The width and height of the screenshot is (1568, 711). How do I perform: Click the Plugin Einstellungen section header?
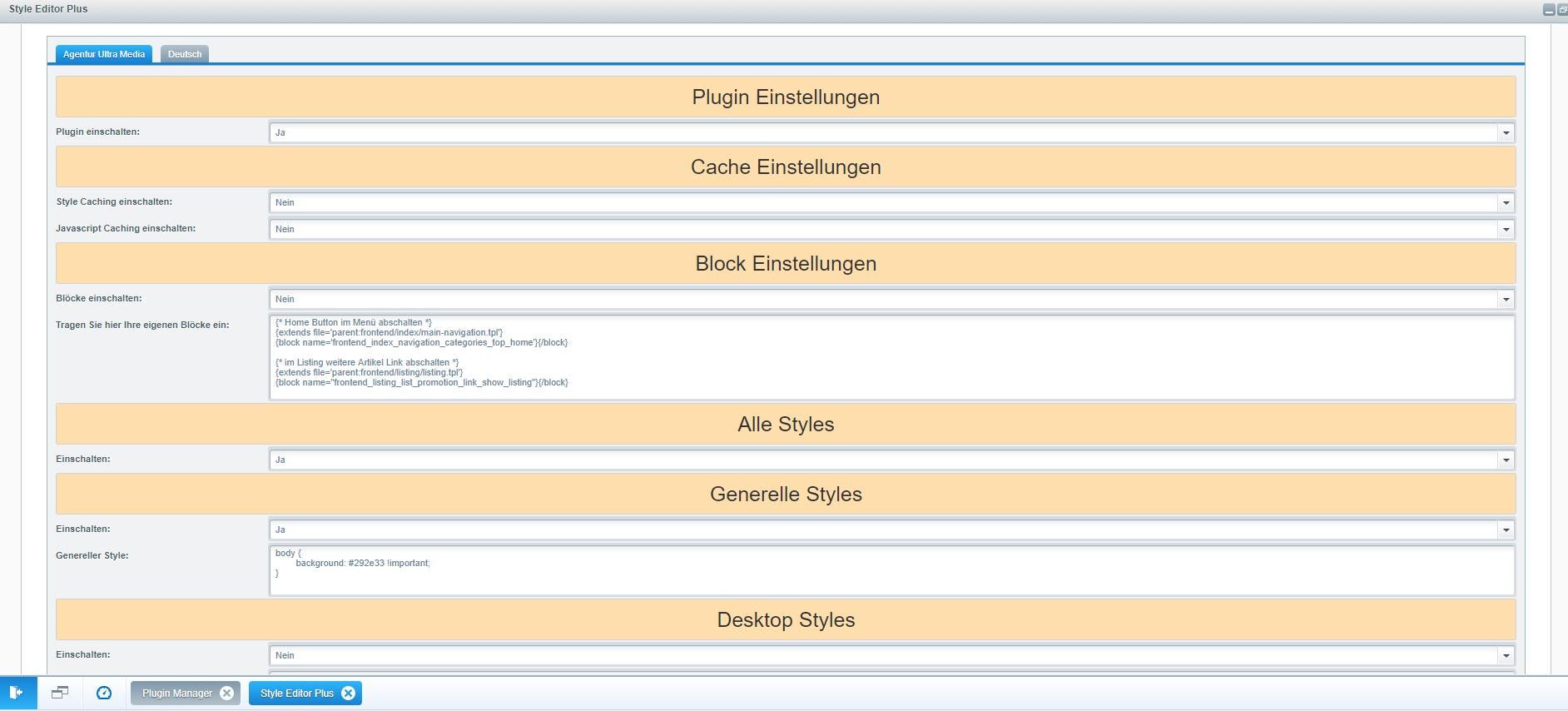pos(786,97)
